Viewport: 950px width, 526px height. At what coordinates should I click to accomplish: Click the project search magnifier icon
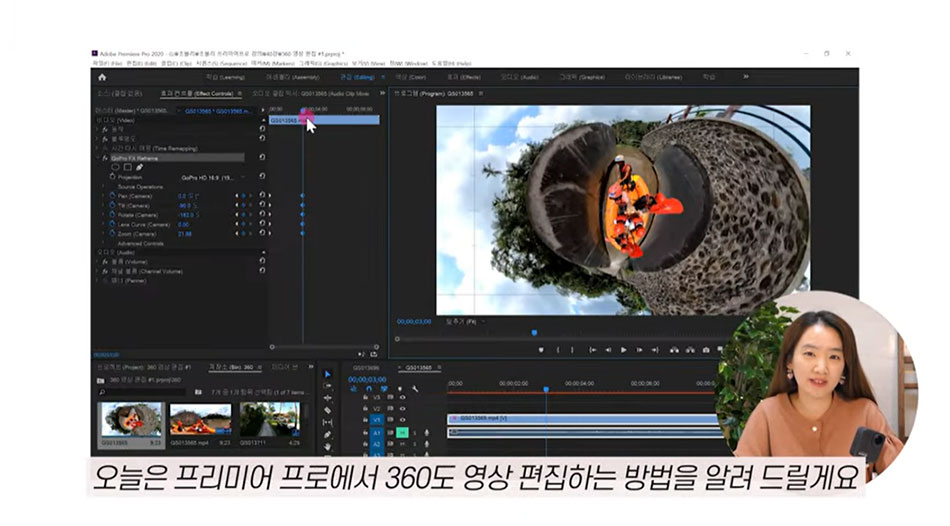(x=102, y=393)
